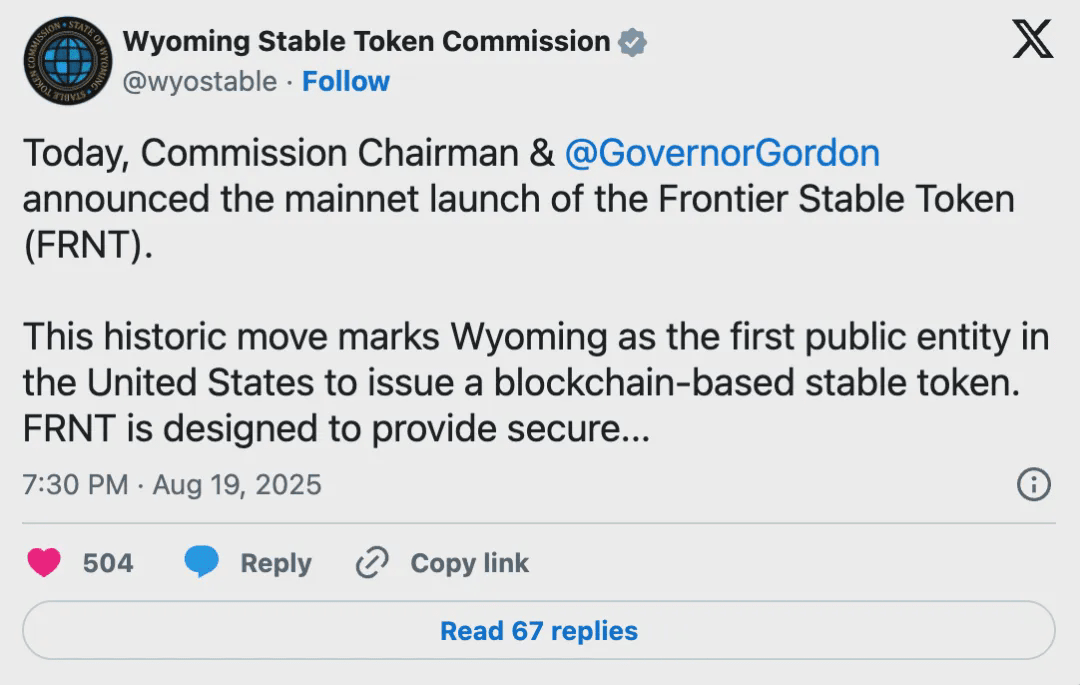Click the Wyoming Stable Token Commission name

tap(366, 41)
